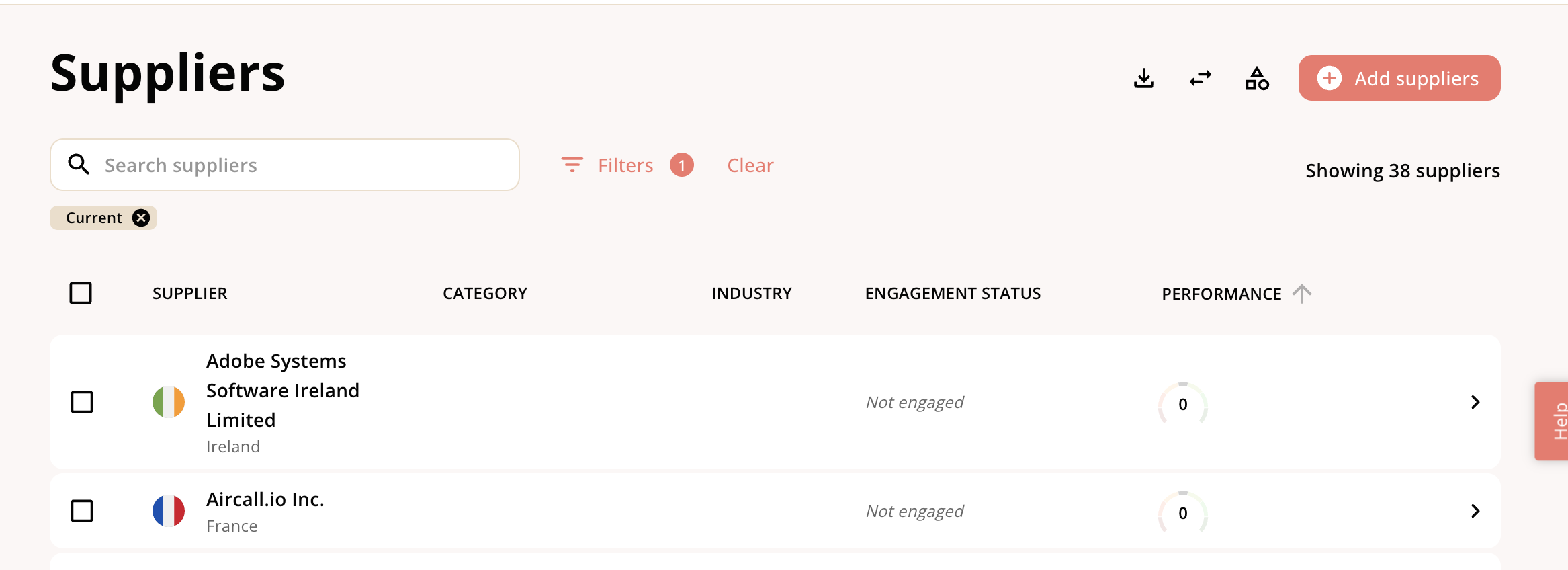Click the search magnifier icon
Viewport: 1568px width, 570px height.
point(79,165)
